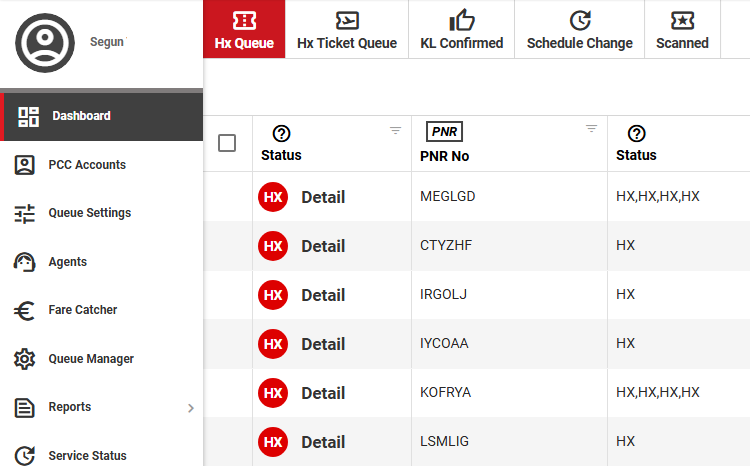Click the HX badge for LSMLIG
Image resolution: width=750 pixels, height=466 pixels.
coord(273,442)
